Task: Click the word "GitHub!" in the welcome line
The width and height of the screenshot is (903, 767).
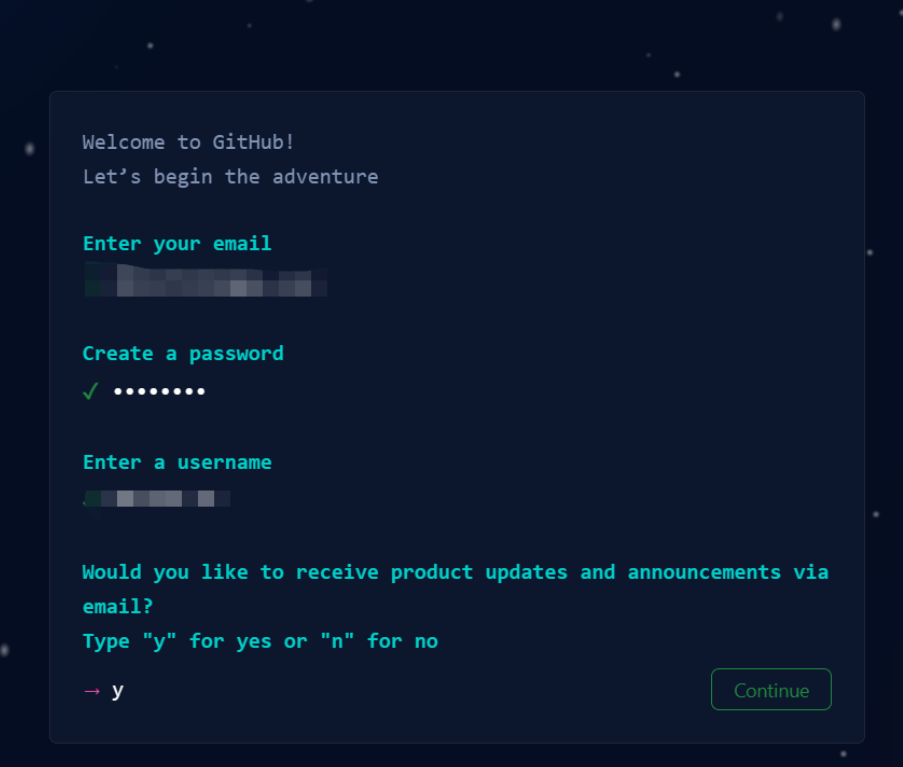Action: pyautogui.click(x=253, y=142)
